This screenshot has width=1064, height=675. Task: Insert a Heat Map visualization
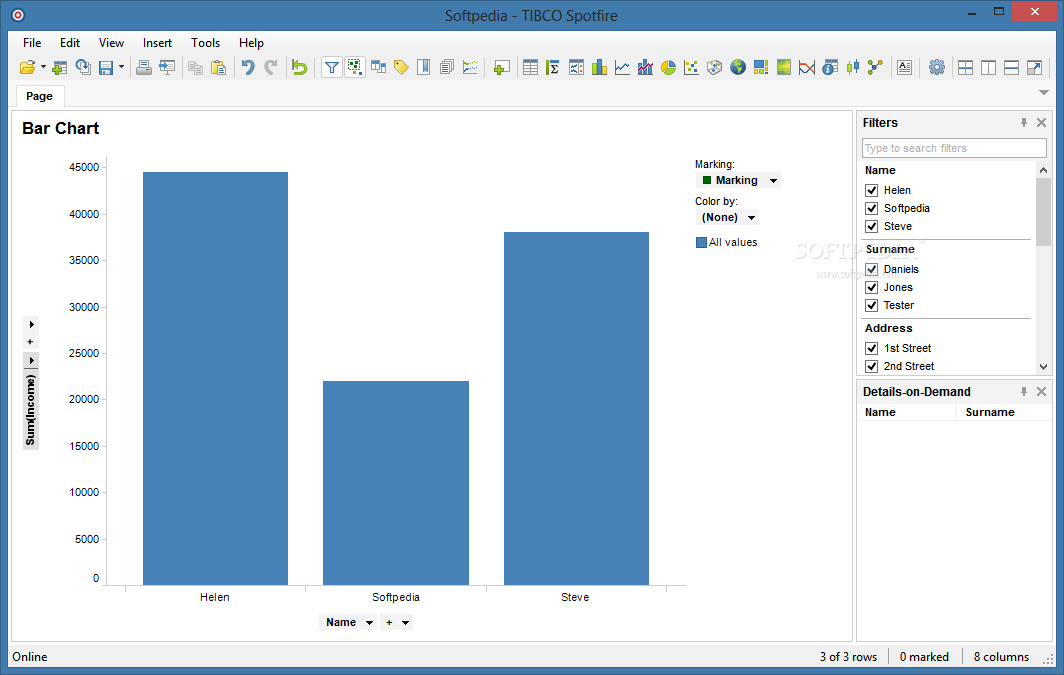point(784,67)
